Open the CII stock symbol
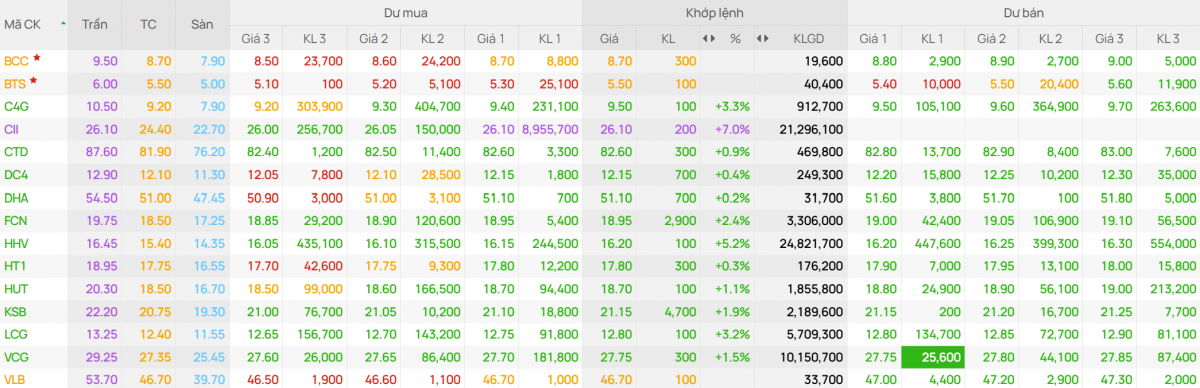Screen dimensions: 1200x388 point(11,129)
